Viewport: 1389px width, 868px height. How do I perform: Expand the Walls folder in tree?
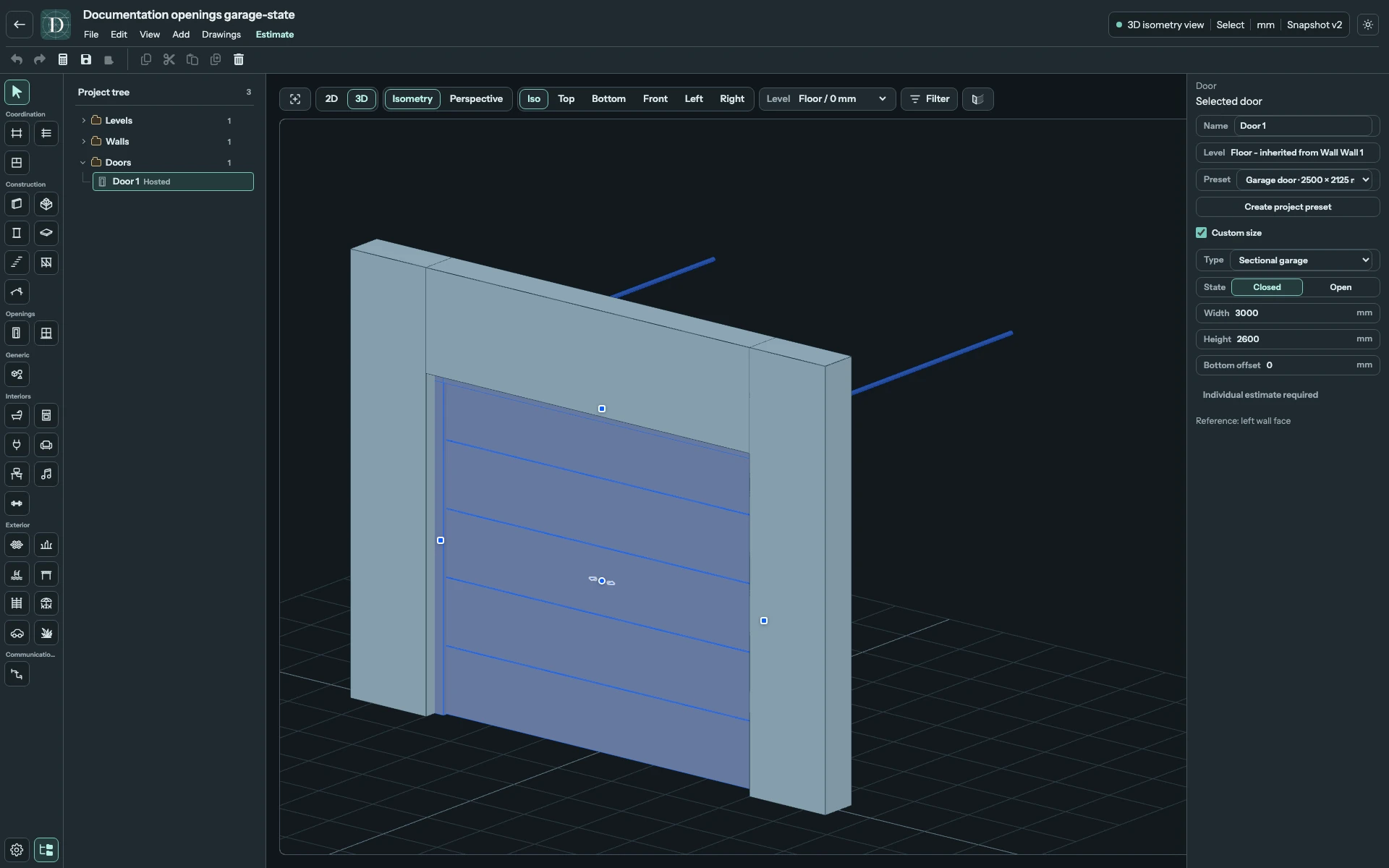point(83,142)
